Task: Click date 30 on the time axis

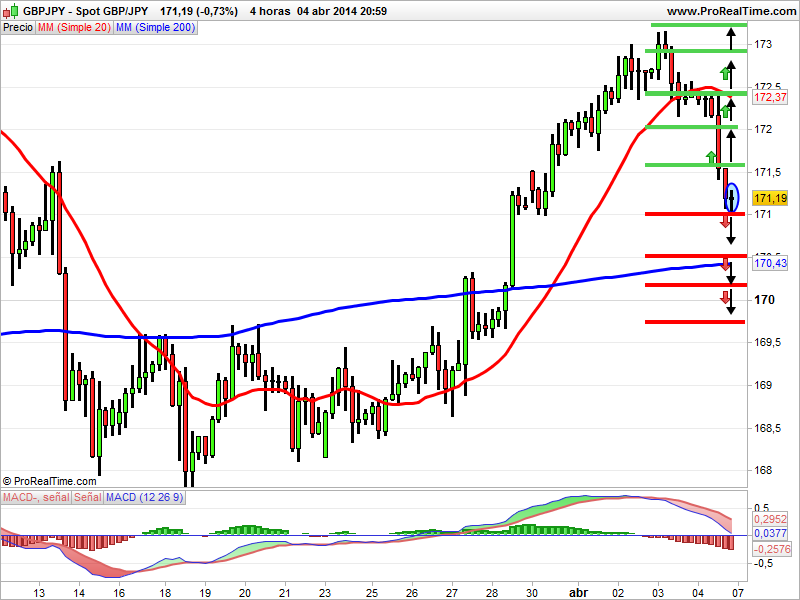Action: 532,593
